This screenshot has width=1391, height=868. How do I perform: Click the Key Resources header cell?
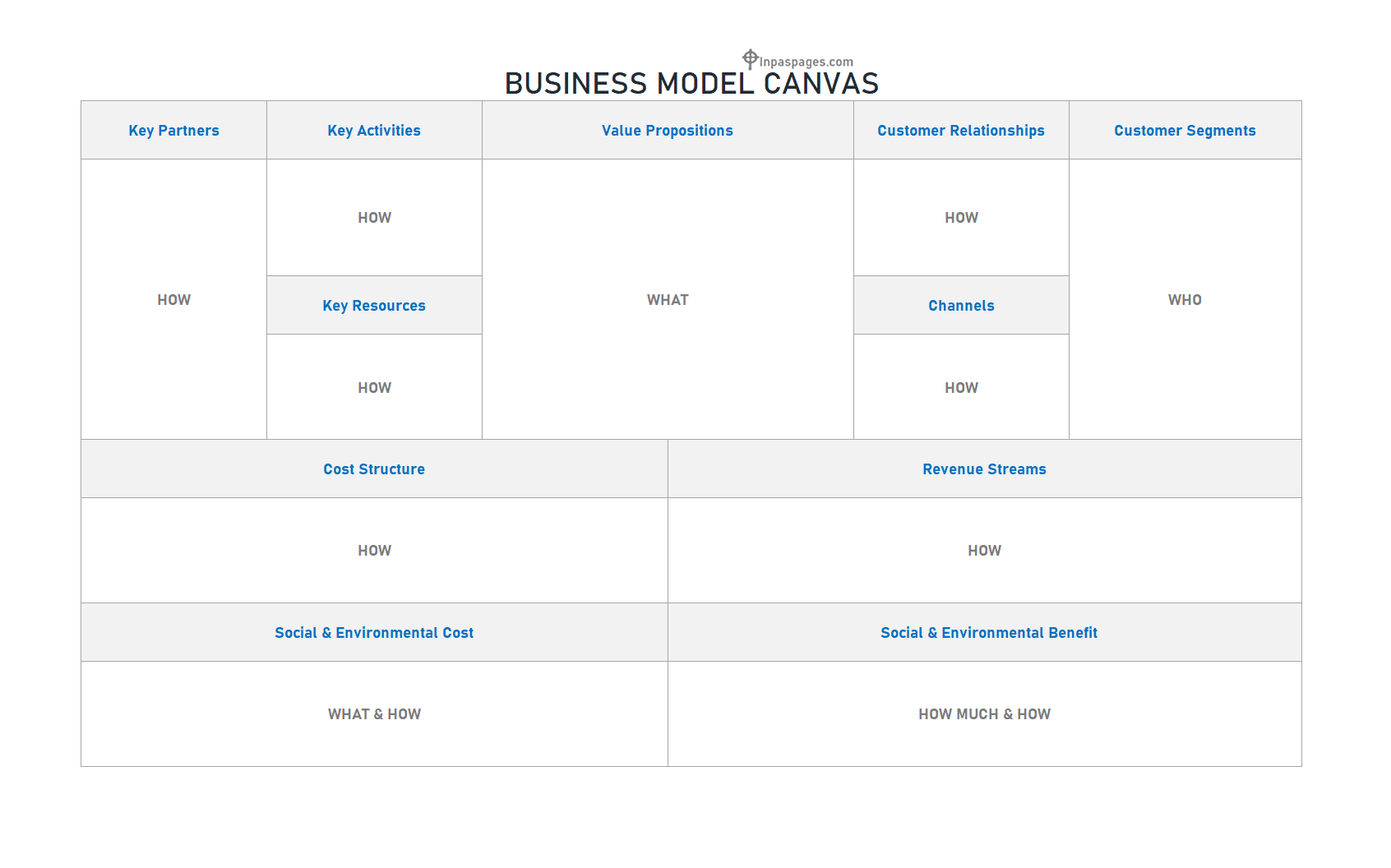[374, 305]
